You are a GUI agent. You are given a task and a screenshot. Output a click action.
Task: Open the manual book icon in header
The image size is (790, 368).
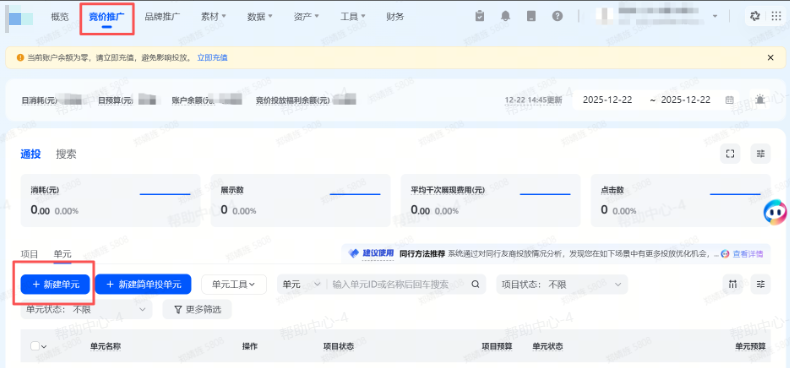click(x=531, y=16)
